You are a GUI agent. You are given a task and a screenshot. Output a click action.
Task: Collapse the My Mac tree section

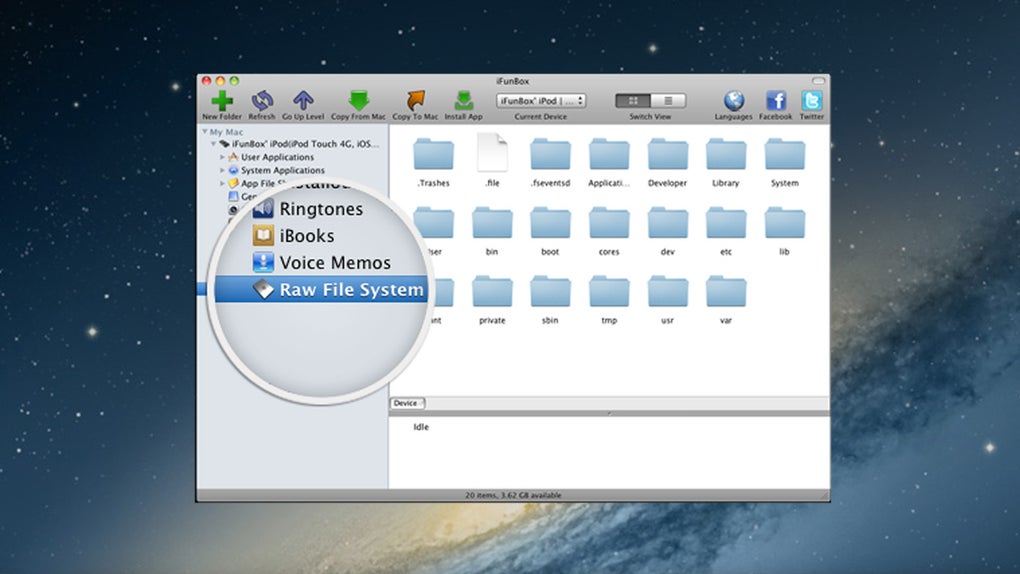click(205, 131)
